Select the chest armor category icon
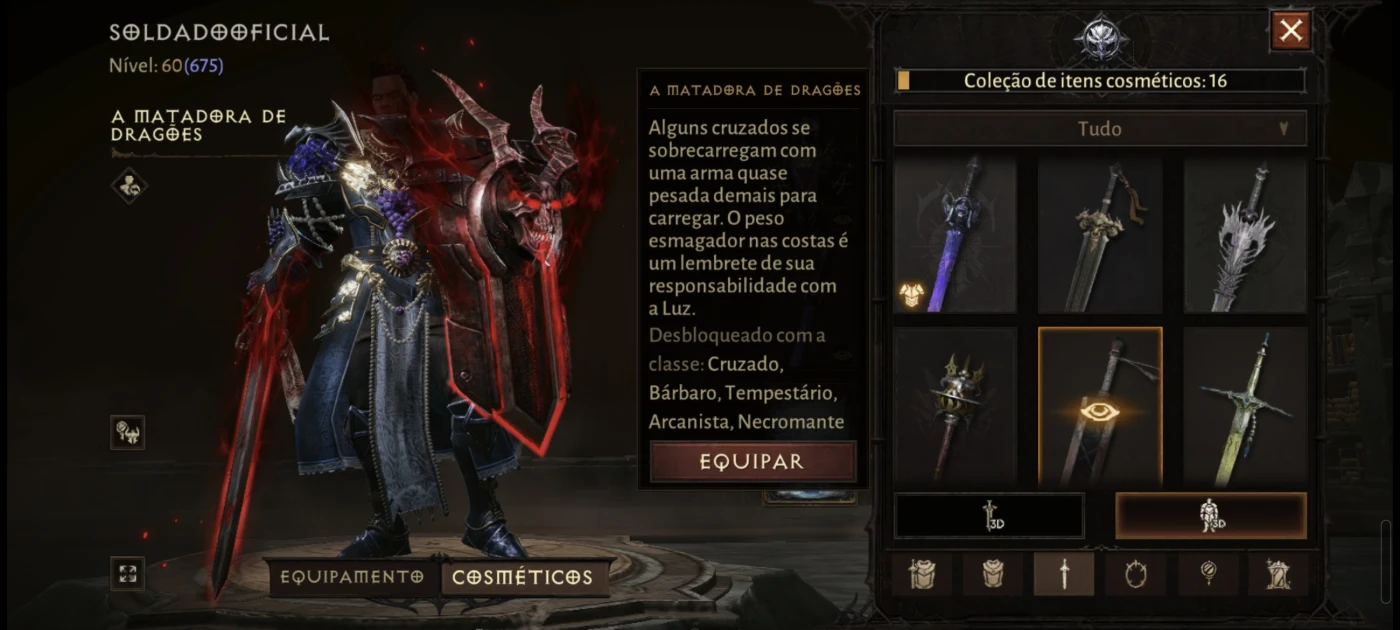The height and width of the screenshot is (630, 1400). click(x=991, y=575)
